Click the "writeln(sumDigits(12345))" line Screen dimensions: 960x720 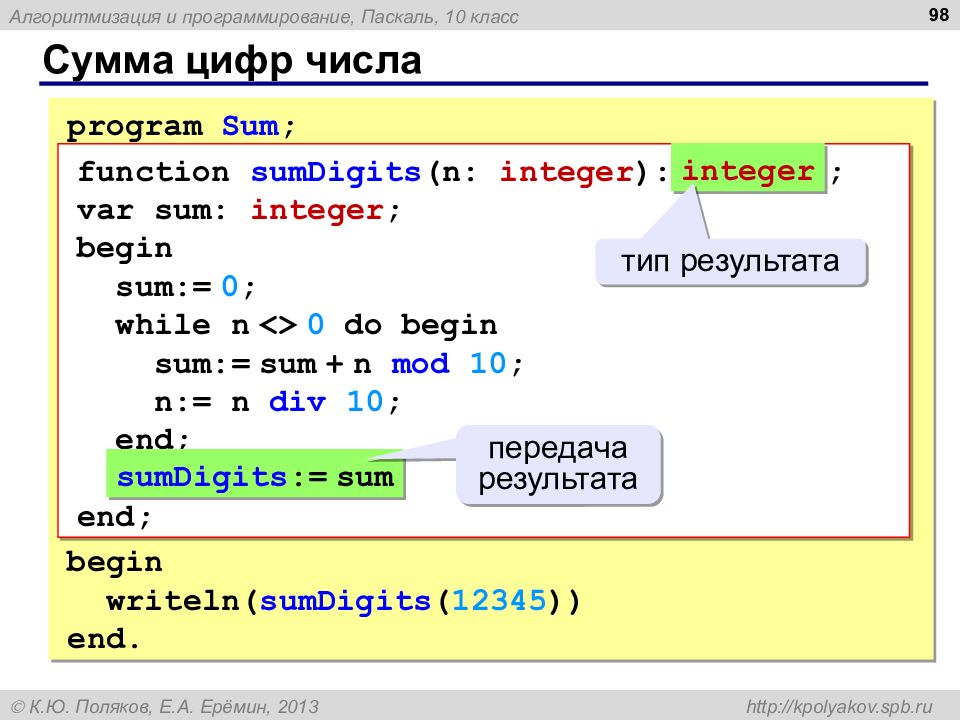pos(343,601)
